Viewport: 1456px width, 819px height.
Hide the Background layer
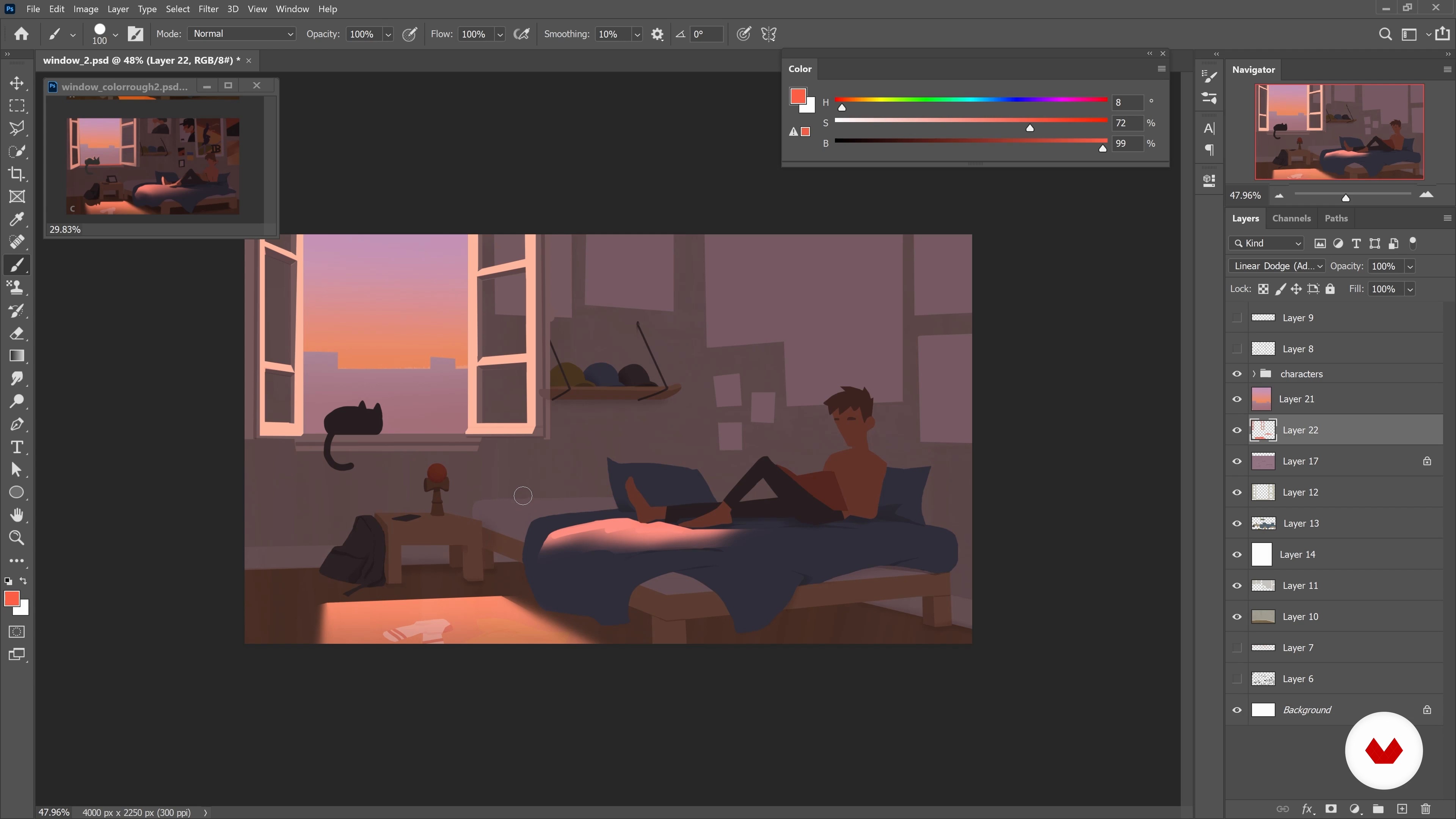point(1237,710)
